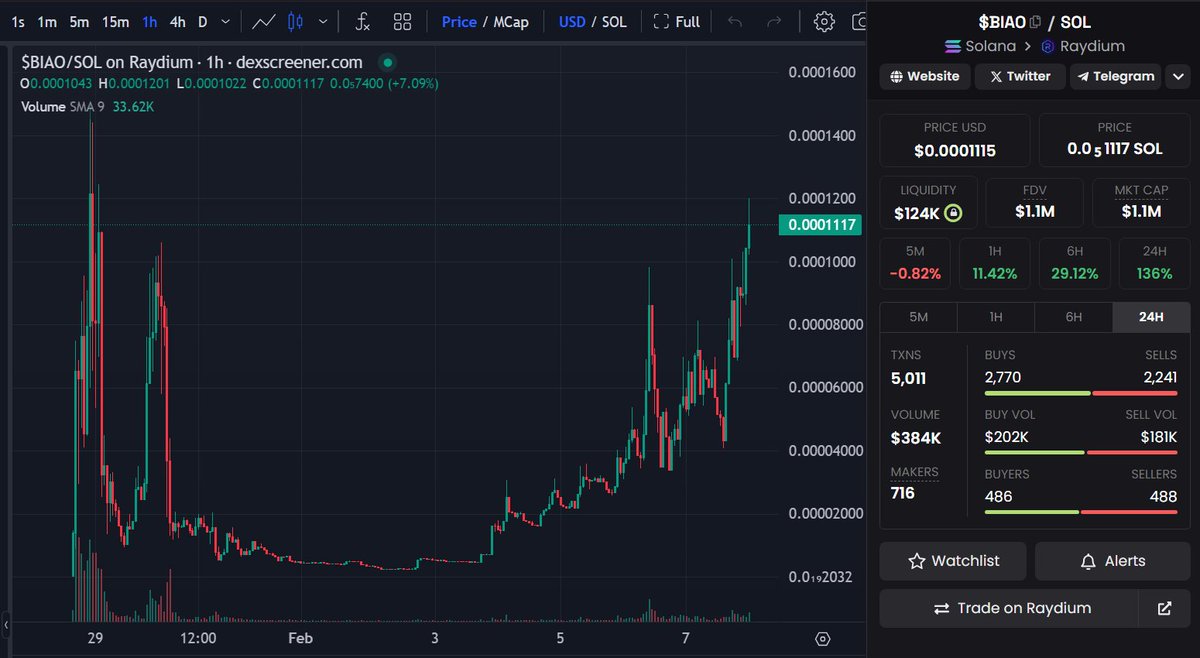
Task: Select the 1h timeframe
Action: (149, 21)
